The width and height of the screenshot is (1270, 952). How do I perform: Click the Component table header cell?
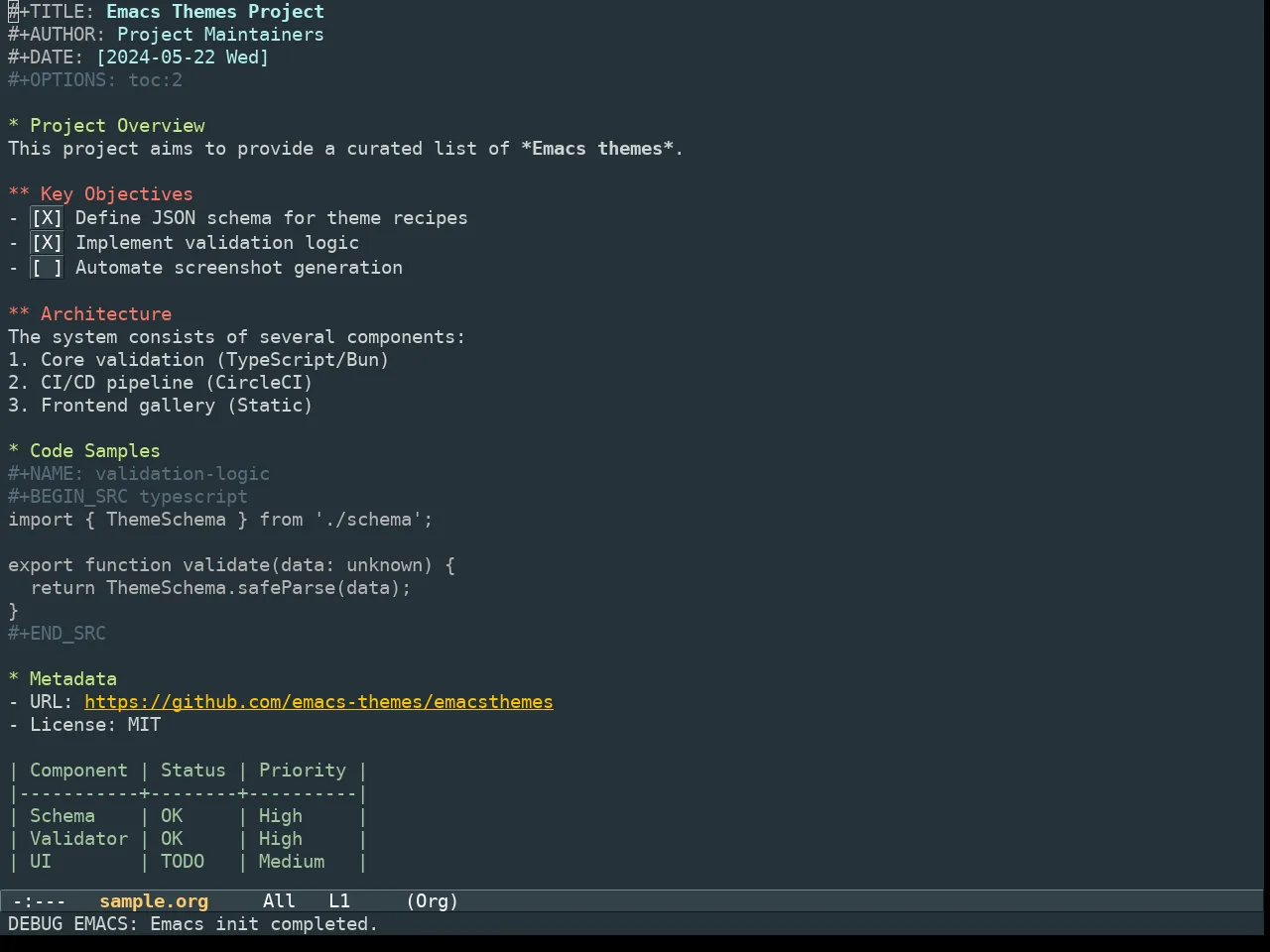[x=78, y=771]
